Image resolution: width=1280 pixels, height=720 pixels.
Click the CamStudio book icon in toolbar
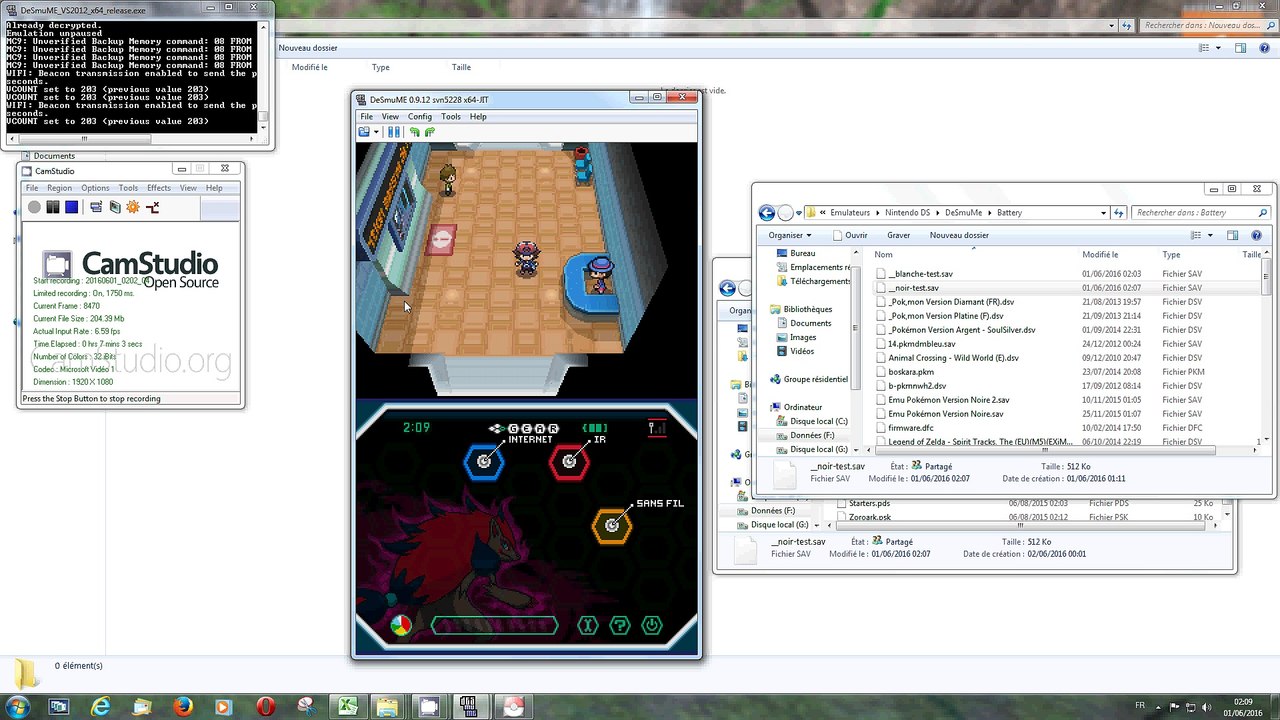pos(115,207)
